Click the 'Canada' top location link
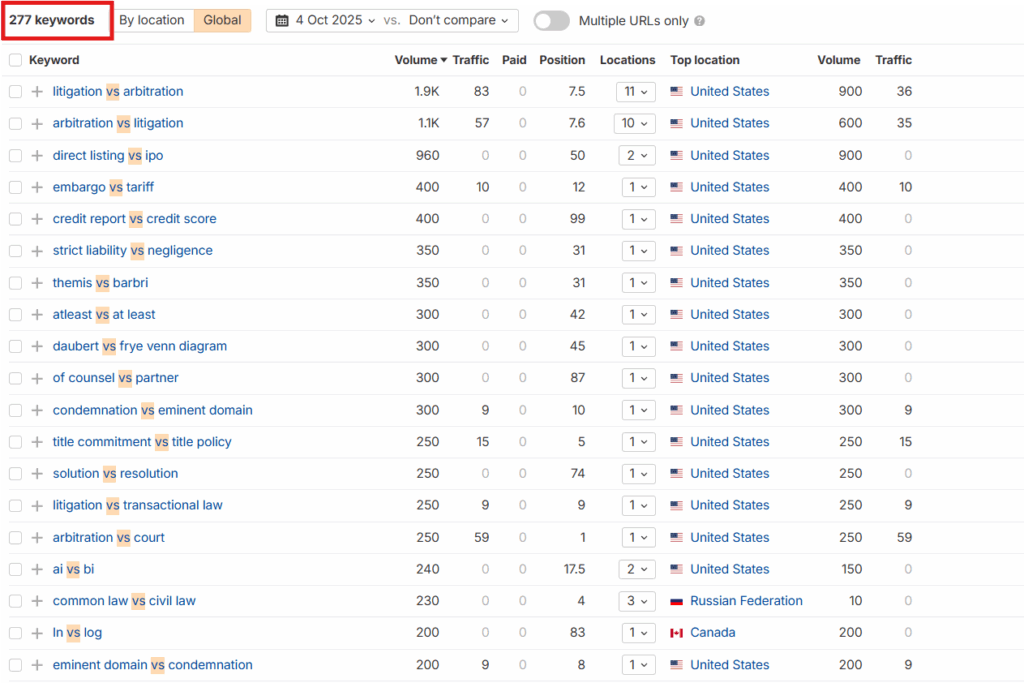The height and width of the screenshot is (683, 1024). [712, 633]
